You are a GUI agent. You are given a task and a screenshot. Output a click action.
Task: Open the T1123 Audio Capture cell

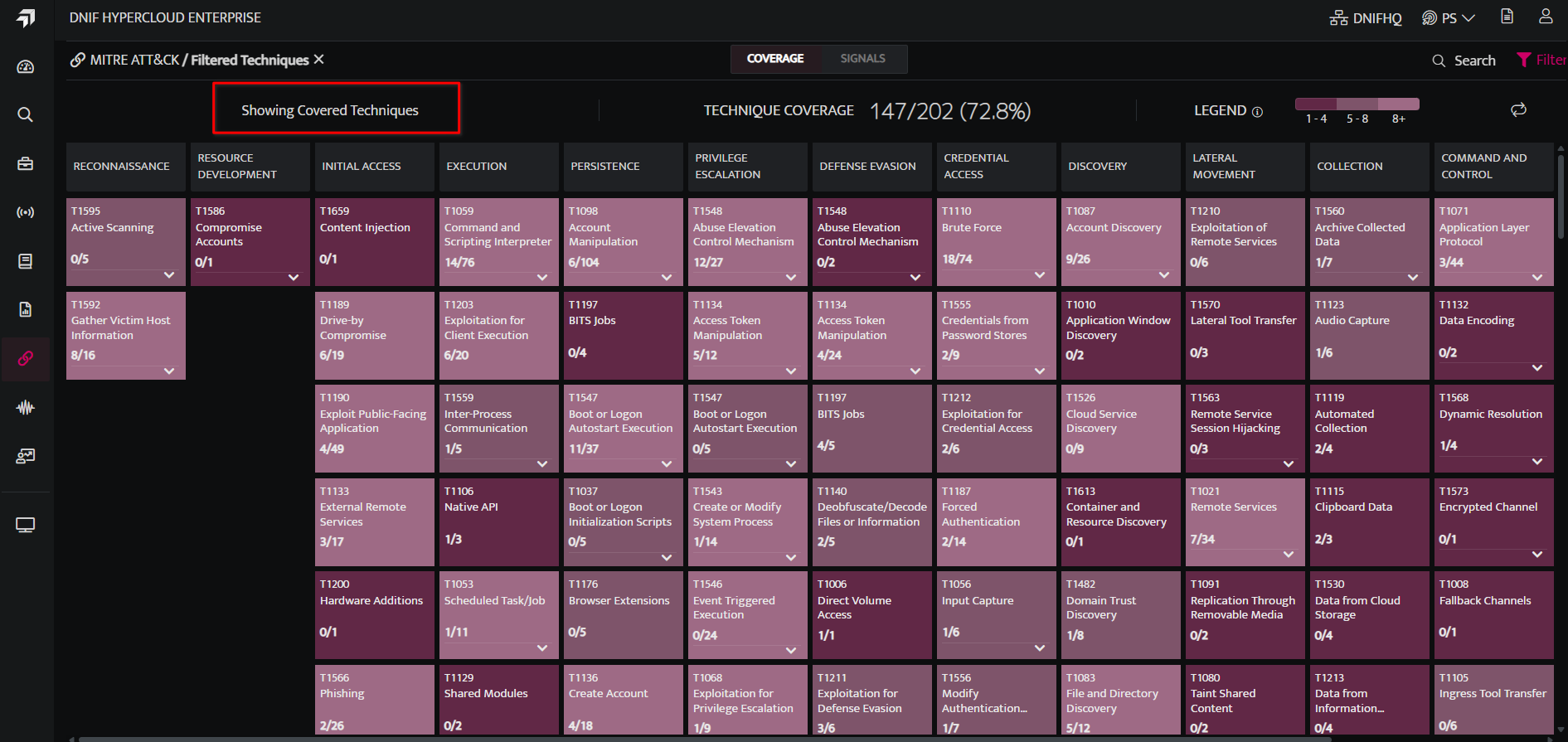tap(1370, 336)
